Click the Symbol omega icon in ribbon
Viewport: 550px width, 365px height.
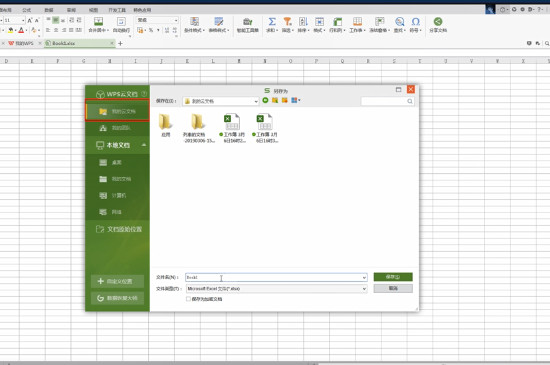click(x=416, y=22)
